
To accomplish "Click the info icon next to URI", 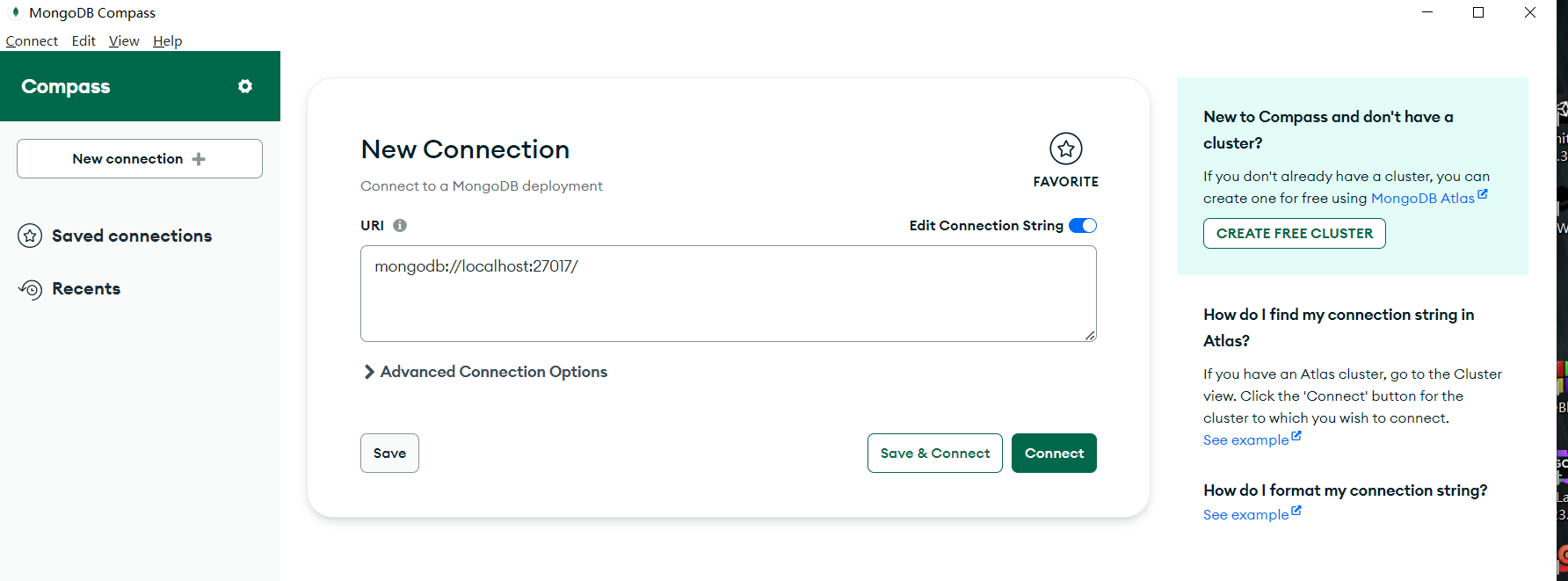I will 400,225.
